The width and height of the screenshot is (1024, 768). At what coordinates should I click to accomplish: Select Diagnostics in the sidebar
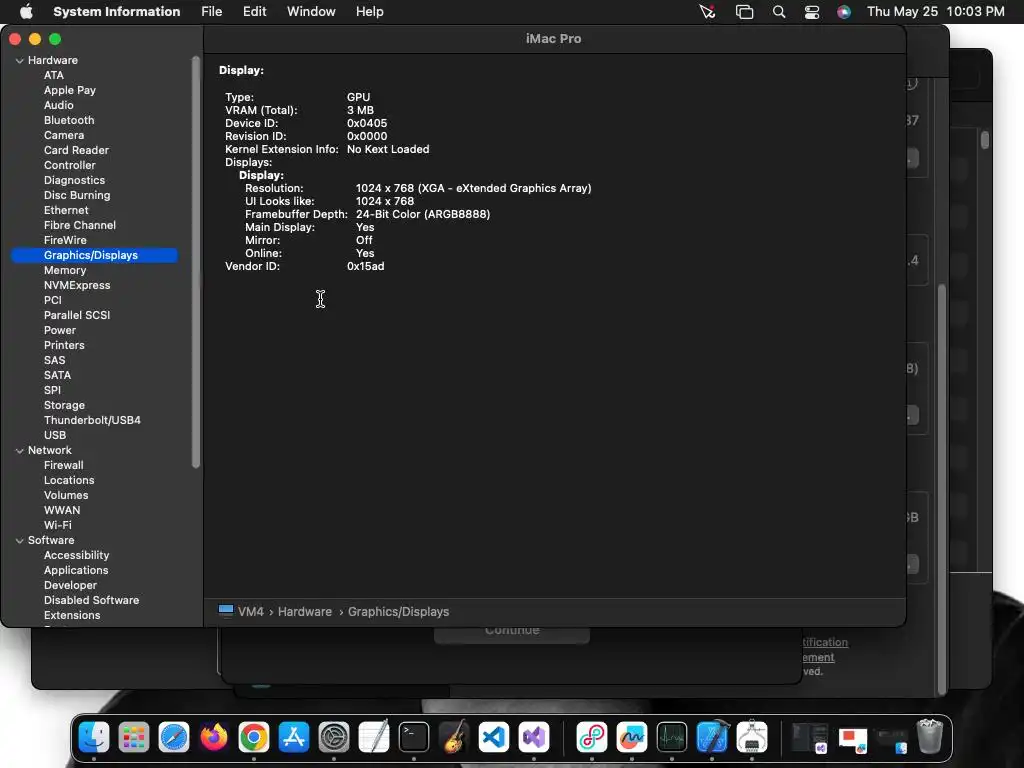click(x=74, y=180)
